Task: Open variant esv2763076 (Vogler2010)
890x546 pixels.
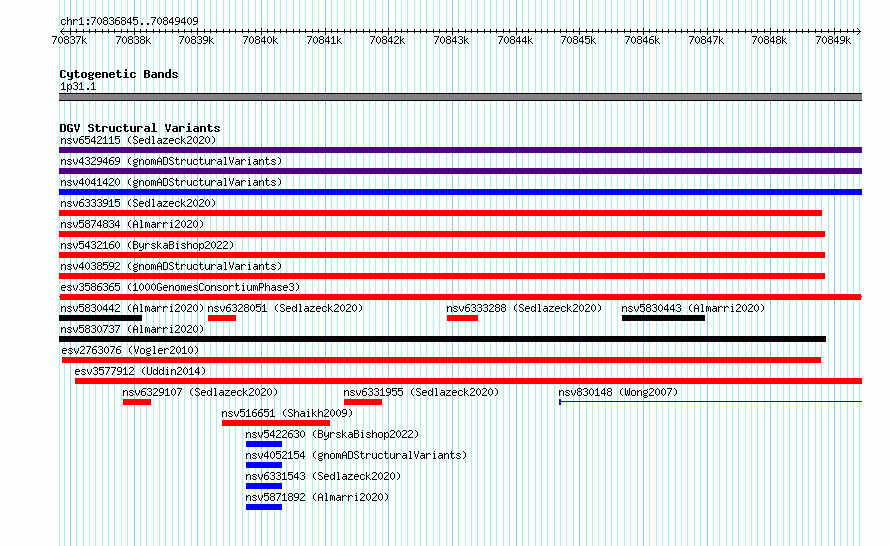Action: (x=130, y=350)
